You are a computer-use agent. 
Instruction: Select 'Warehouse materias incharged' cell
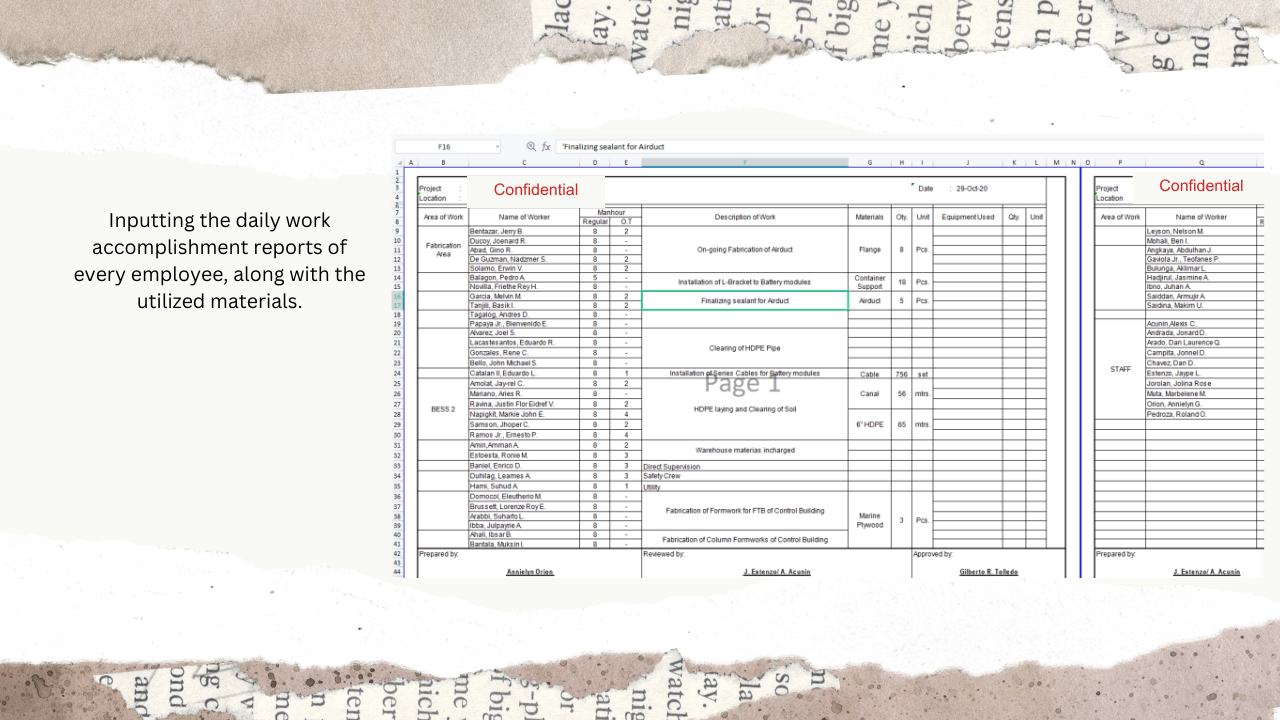745,450
